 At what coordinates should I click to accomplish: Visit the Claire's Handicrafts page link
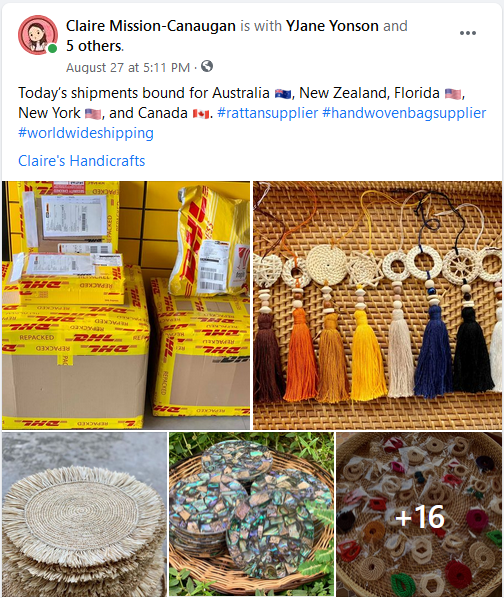coord(82,161)
